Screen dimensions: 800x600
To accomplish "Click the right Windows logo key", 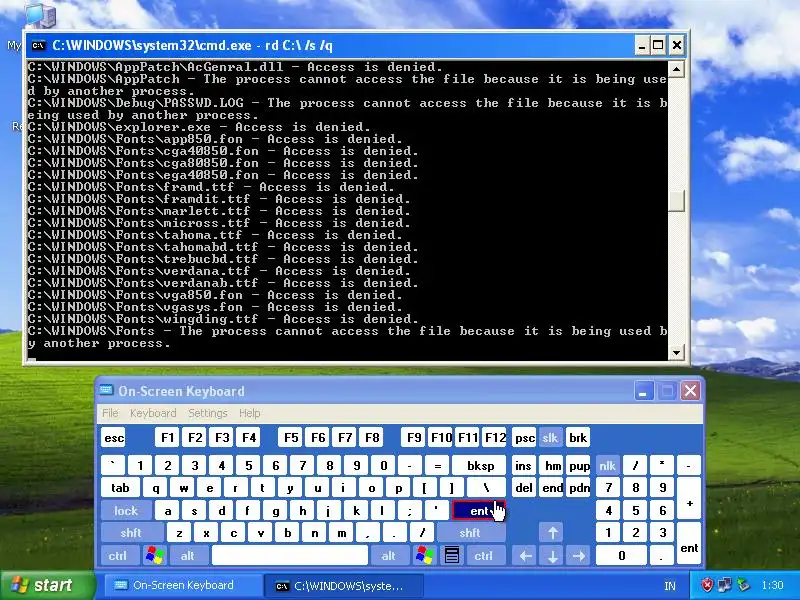I will click(x=424, y=555).
